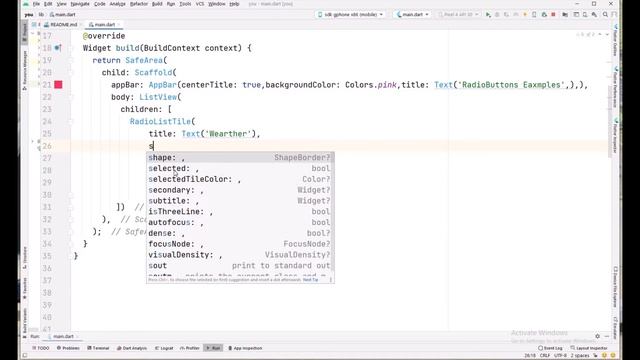Open the File menu
This screenshot has width=640, height=360.
tap(36, 4)
